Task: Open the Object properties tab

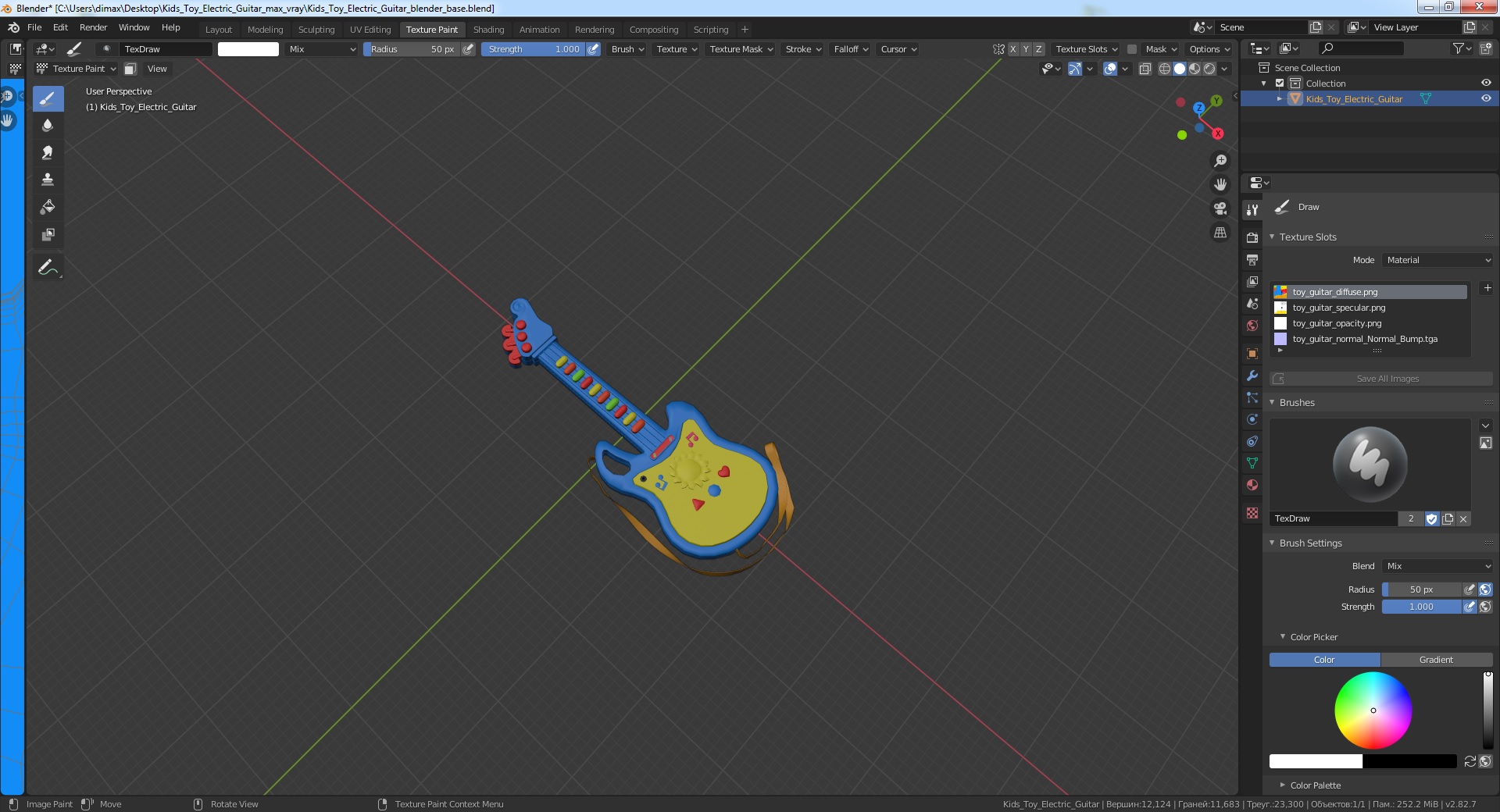Action: click(1252, 354)
